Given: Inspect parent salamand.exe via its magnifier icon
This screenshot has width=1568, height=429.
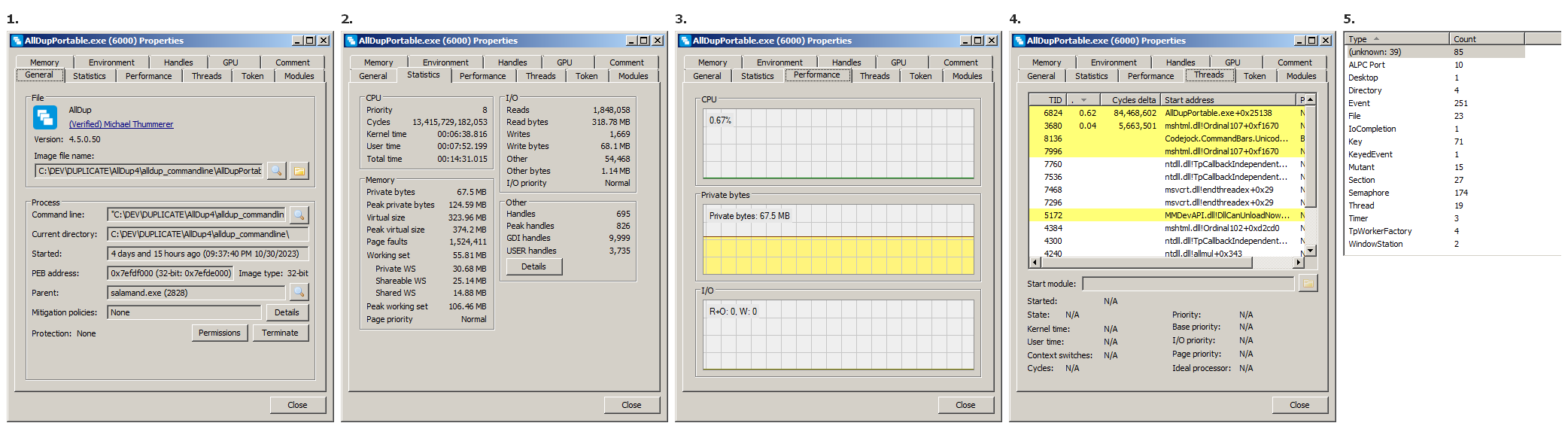Looking at the screenshot, I should coord(299,292).
